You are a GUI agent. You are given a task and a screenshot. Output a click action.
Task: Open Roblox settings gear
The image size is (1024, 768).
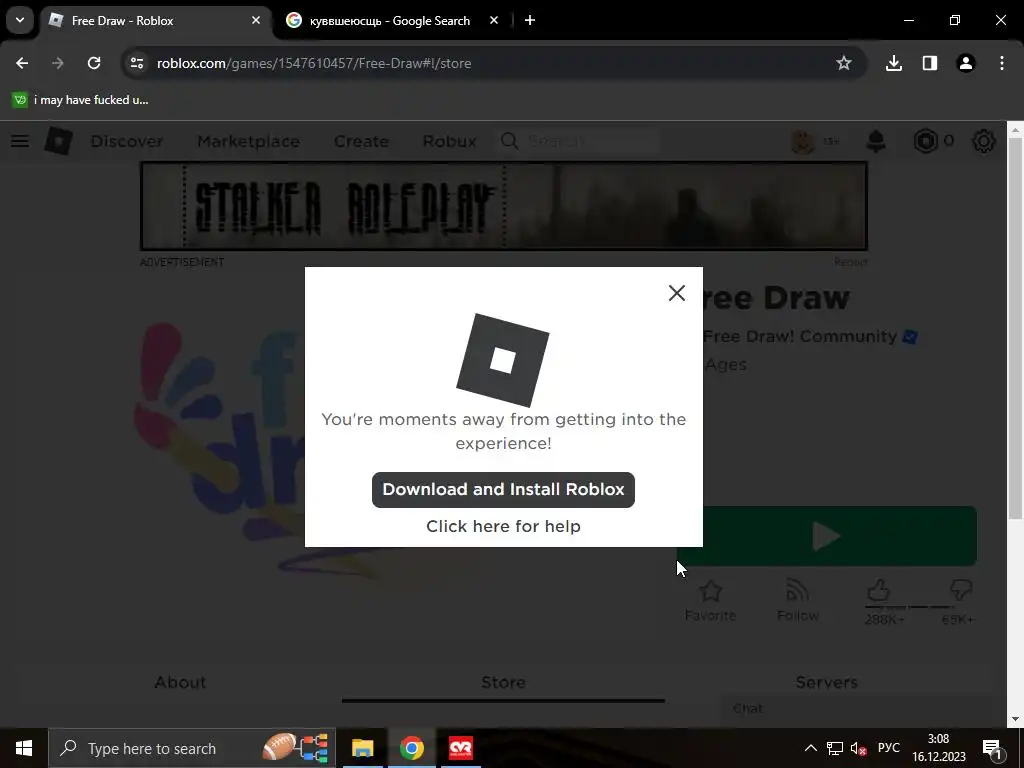pos(984,141)
